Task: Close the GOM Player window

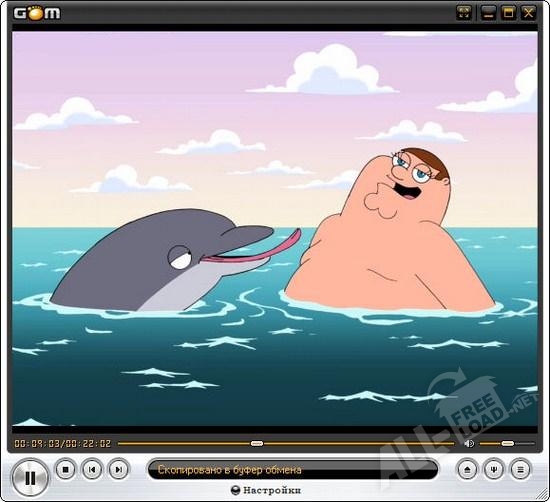Action: 528,13
